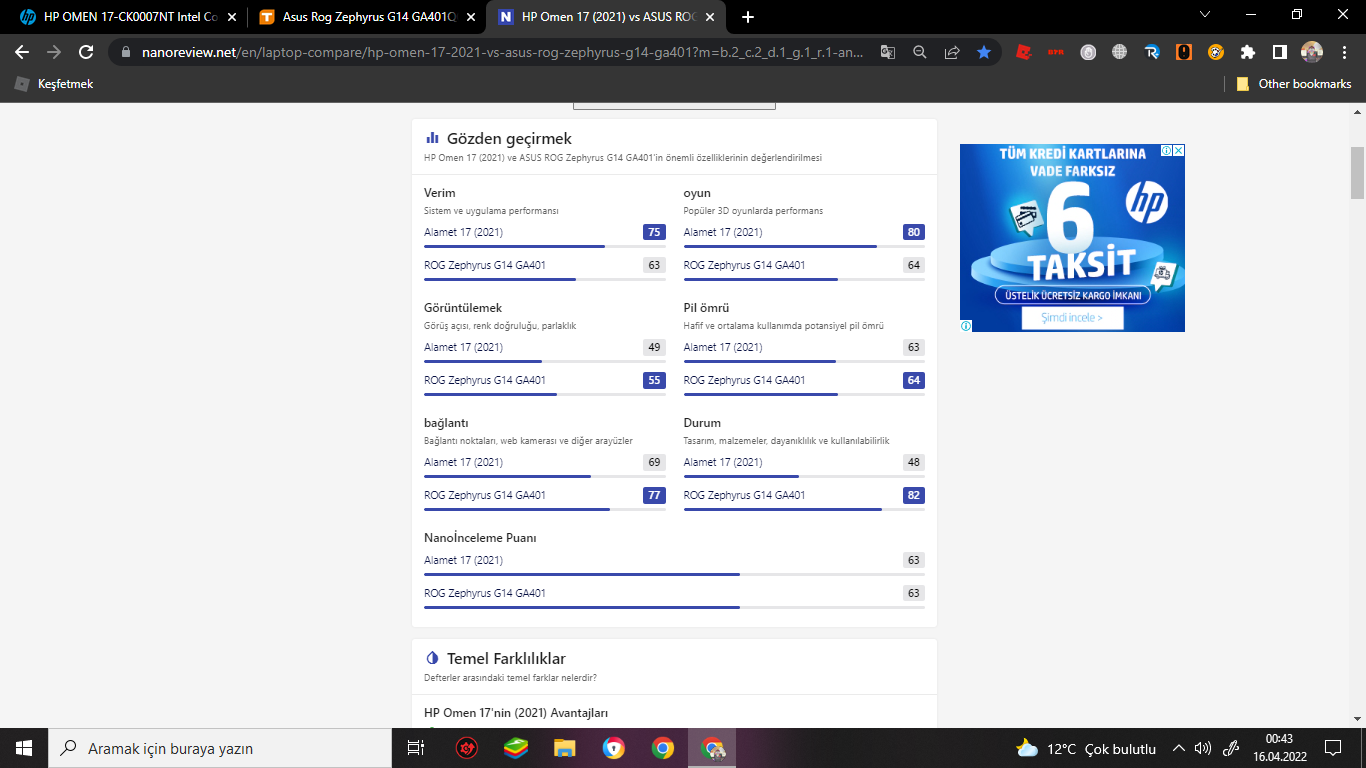Close the HP OMEN 17-CK0007NT tab

click(231, 17)
